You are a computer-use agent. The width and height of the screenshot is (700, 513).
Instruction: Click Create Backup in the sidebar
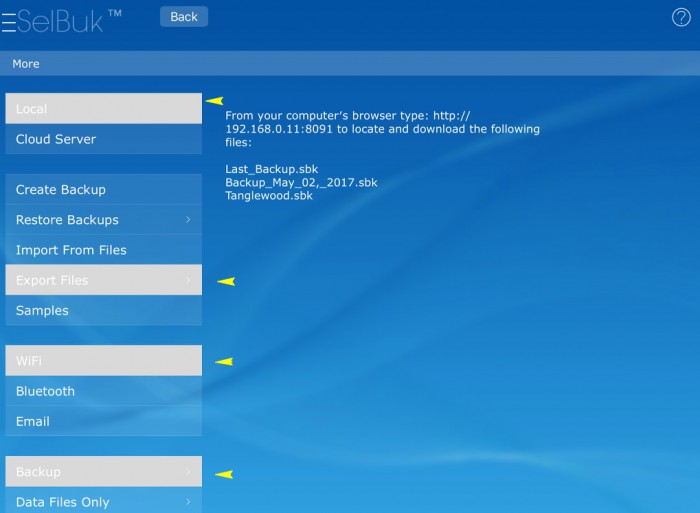pos(103,190)
